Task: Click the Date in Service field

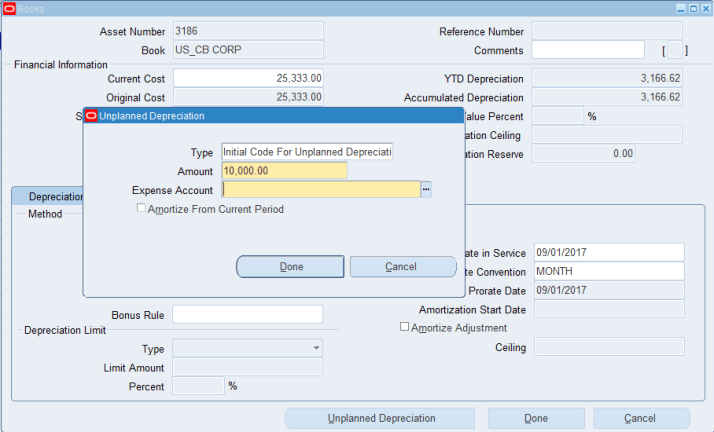Action: [x=608, y=253]
